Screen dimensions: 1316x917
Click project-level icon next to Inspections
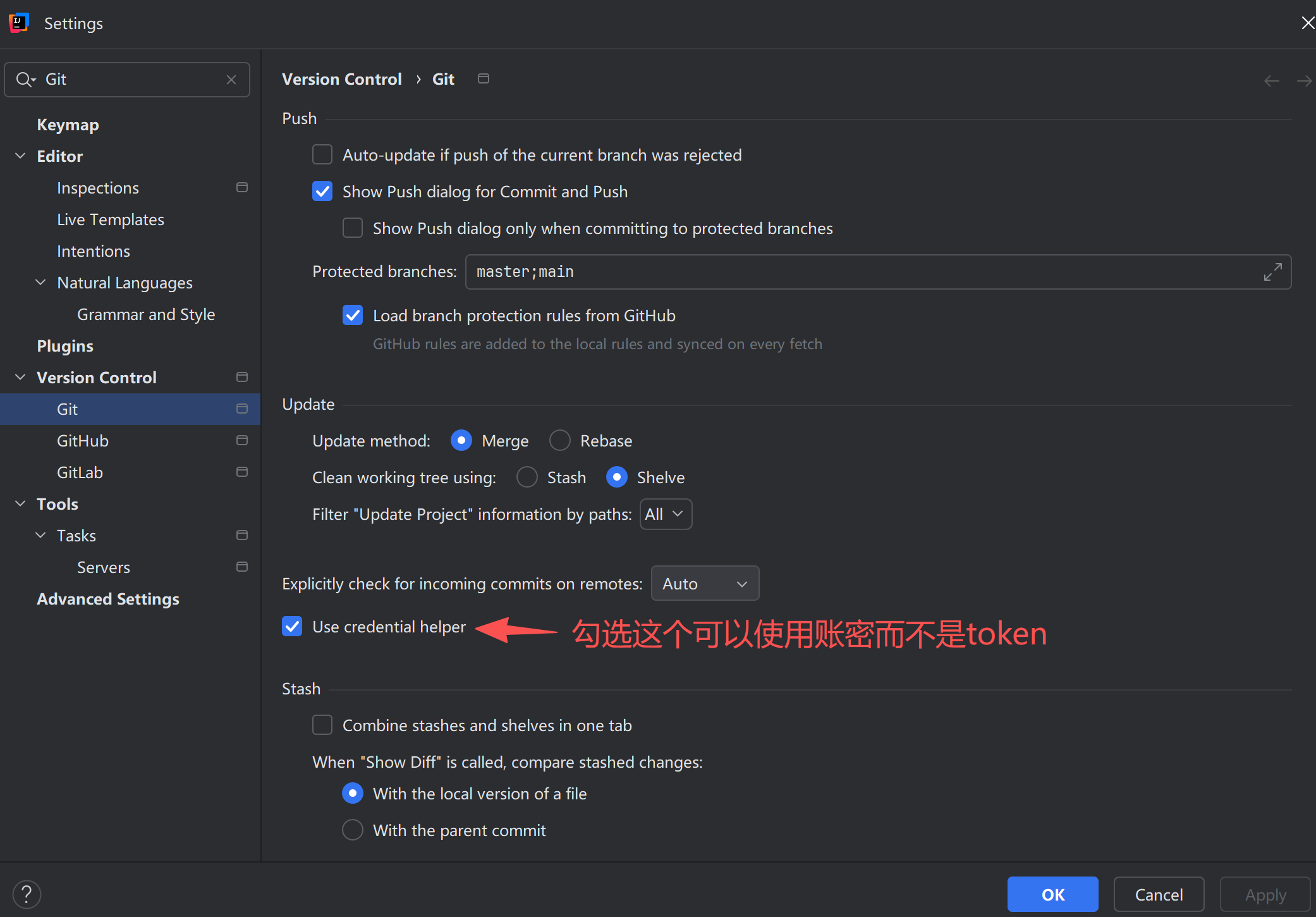[241, 188]
